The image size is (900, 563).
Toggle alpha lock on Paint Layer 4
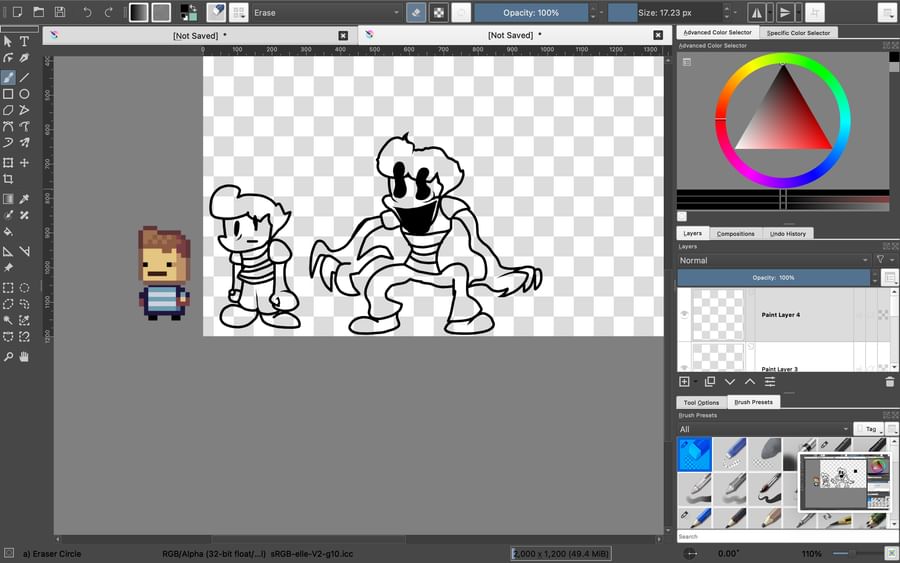(883, 314)
